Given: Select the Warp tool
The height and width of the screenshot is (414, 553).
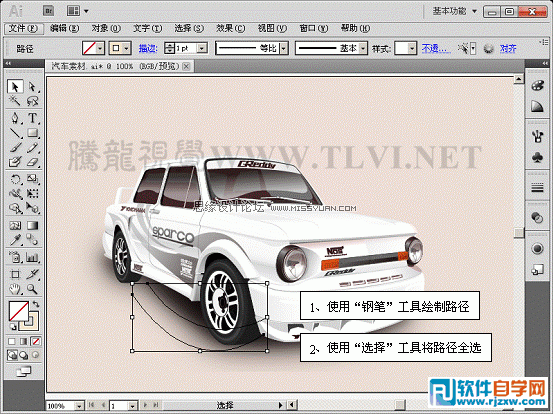Looking at the screenshot, I should coord(15,194).
